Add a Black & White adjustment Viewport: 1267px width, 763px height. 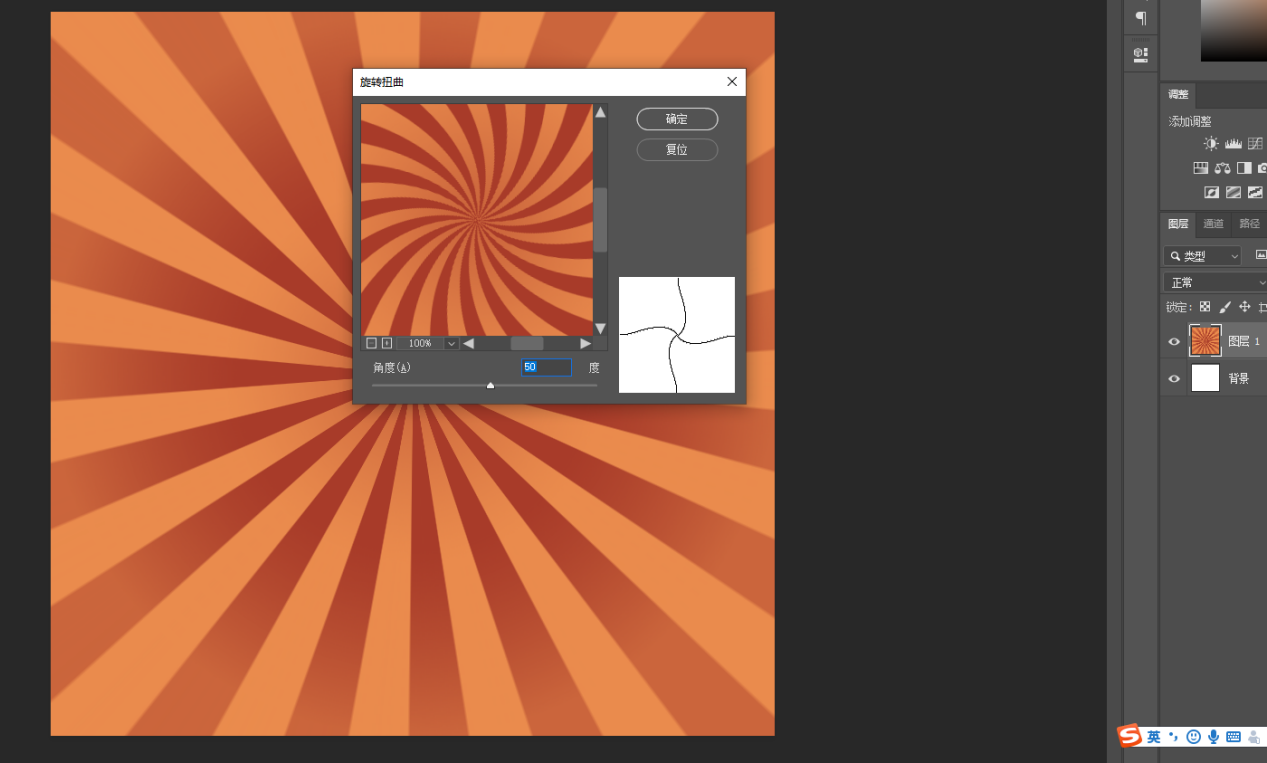[1244, 168]
